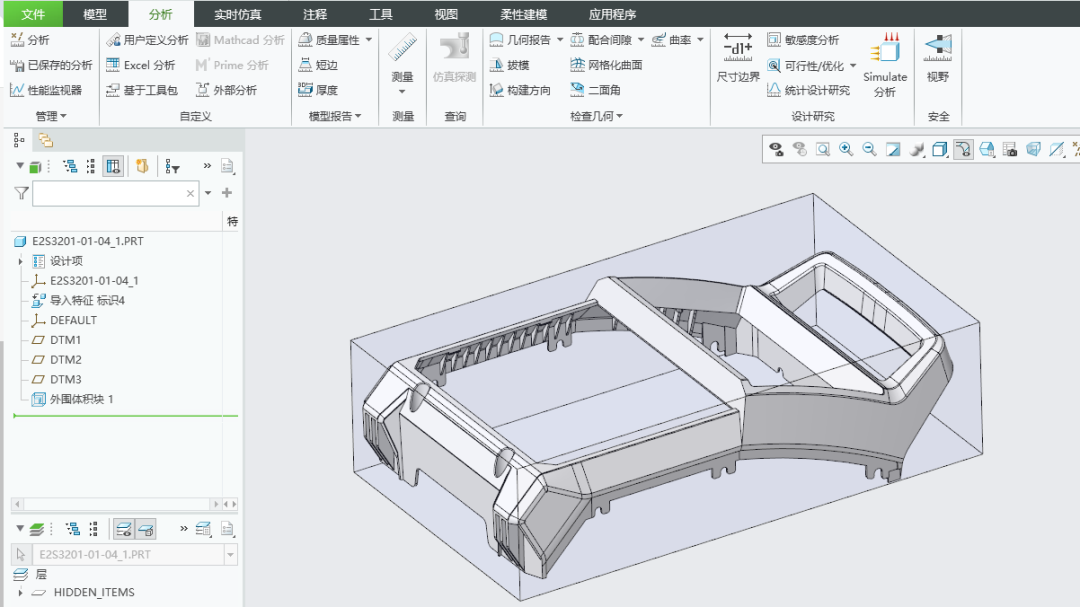The image size is (1080, 607).
Task: Open the 视野 field of view tool
Action: click(x=938, y=58)
